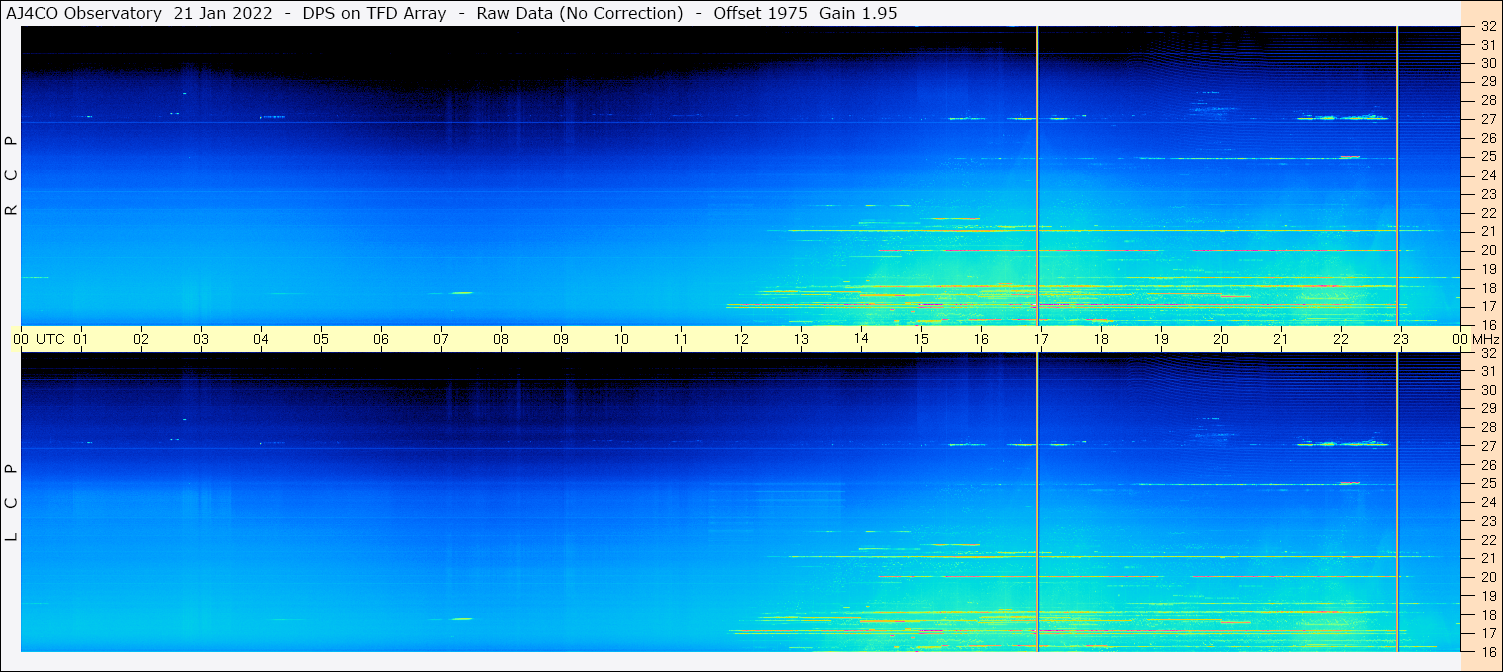Click the 17 UTC vertical marker in RCP panel

pyautogui.click(x=1038, y=176)
